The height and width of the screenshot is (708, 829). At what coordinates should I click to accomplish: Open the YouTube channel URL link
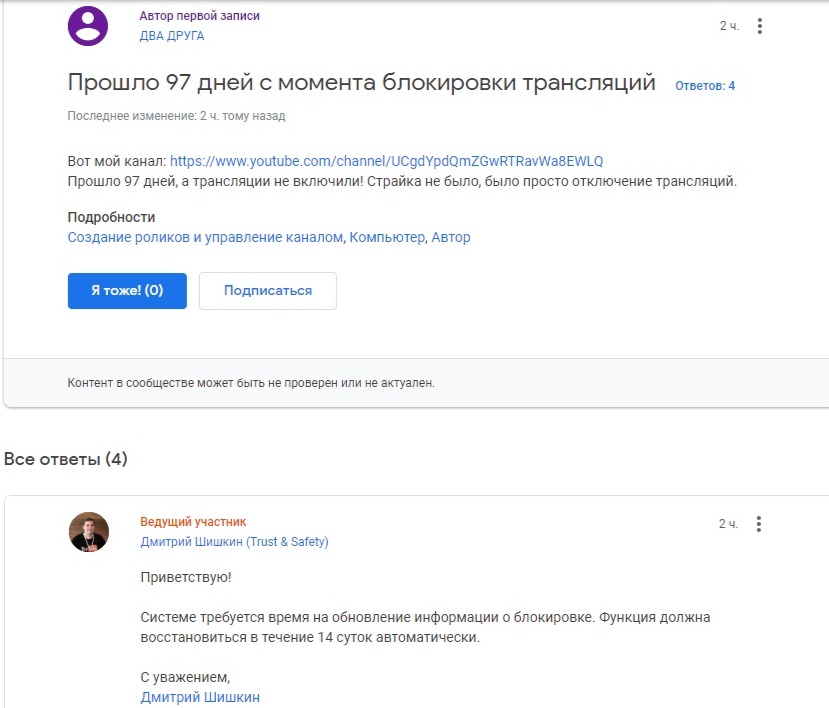point(386,161)
